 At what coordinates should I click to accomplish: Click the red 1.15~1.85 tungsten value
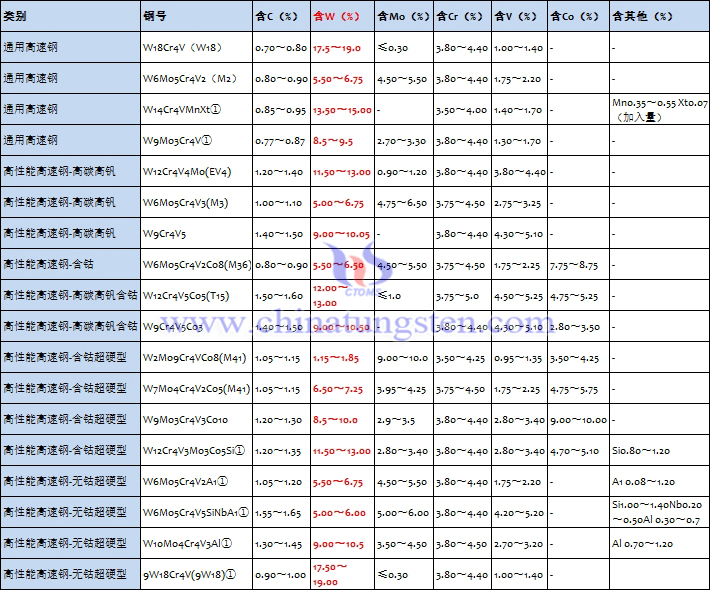click(x=336, y=358)
